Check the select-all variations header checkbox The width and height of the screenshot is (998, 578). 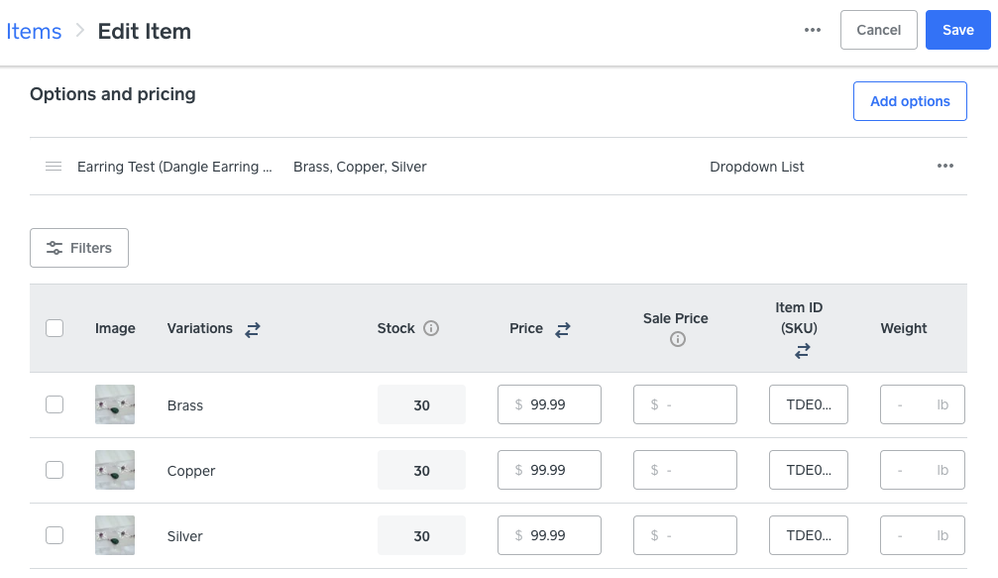[x=55, y=328]
